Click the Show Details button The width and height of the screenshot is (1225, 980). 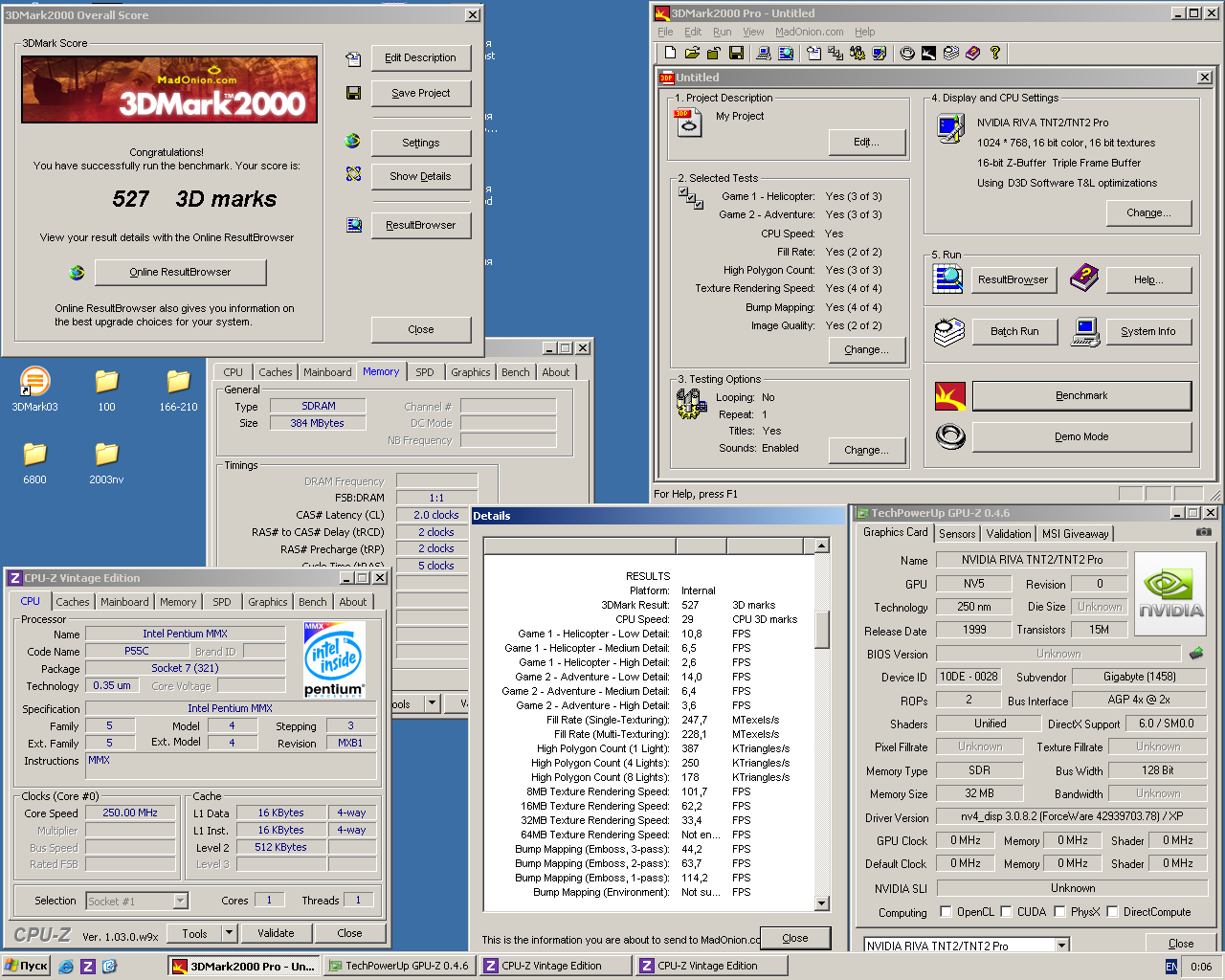pos(421,176)
